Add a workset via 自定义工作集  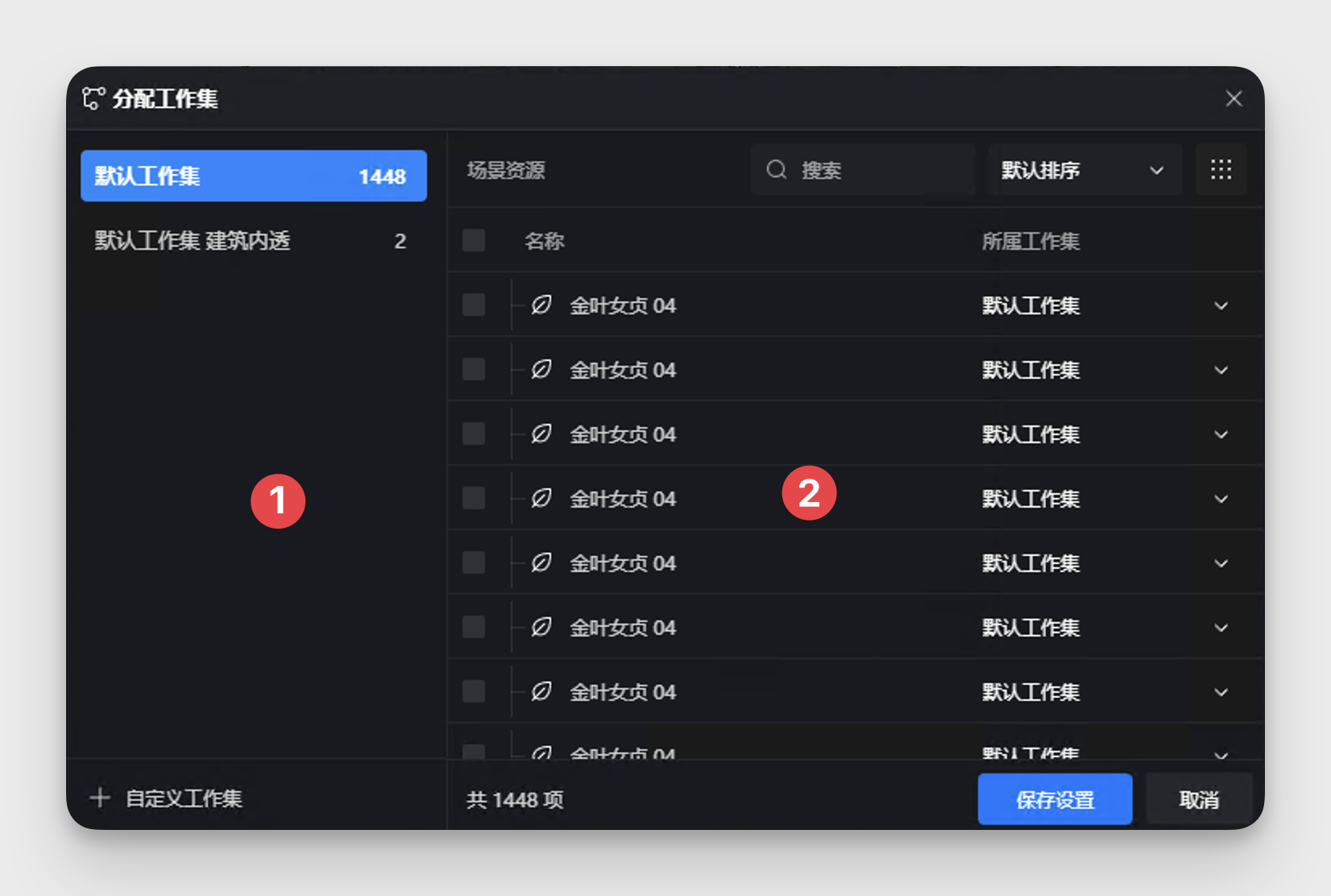[167, 798]
